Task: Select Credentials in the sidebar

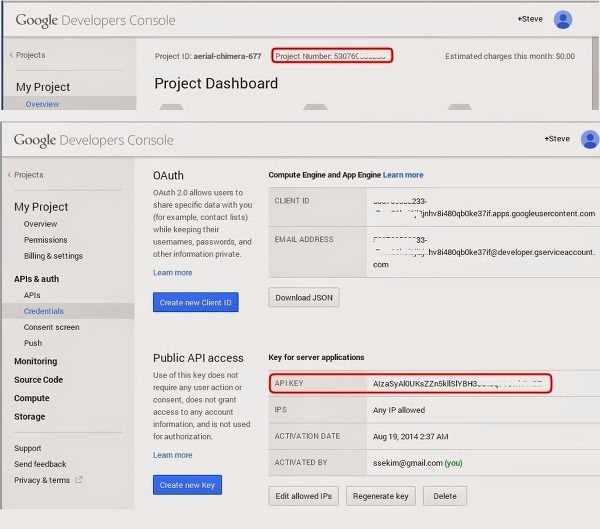Action: click(44, 311)
